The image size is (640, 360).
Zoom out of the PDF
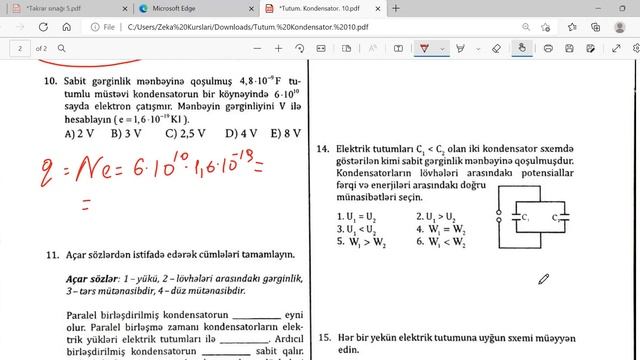pyautogui.click(x=257, y=49)
